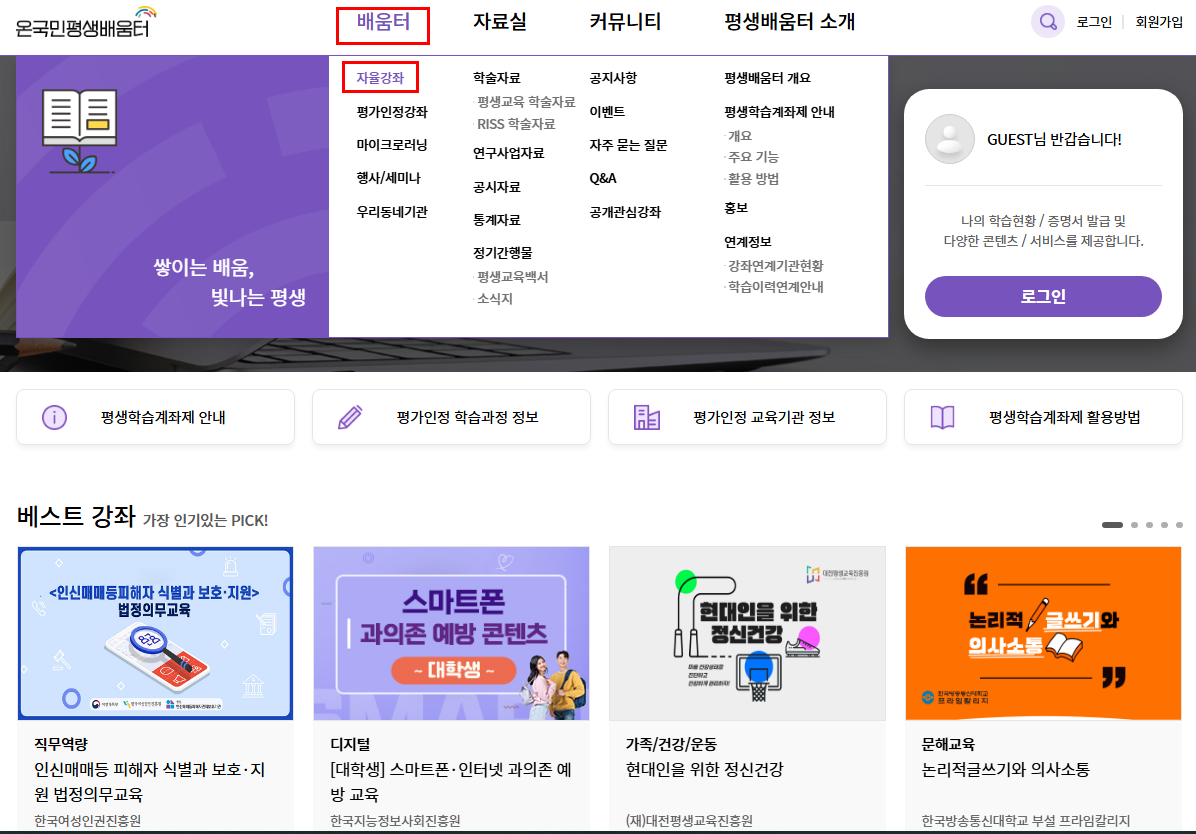Click the course title 논리적글쓰기와 의사소통
This screenshot has height=834, width=1196.
(1005, 770)
